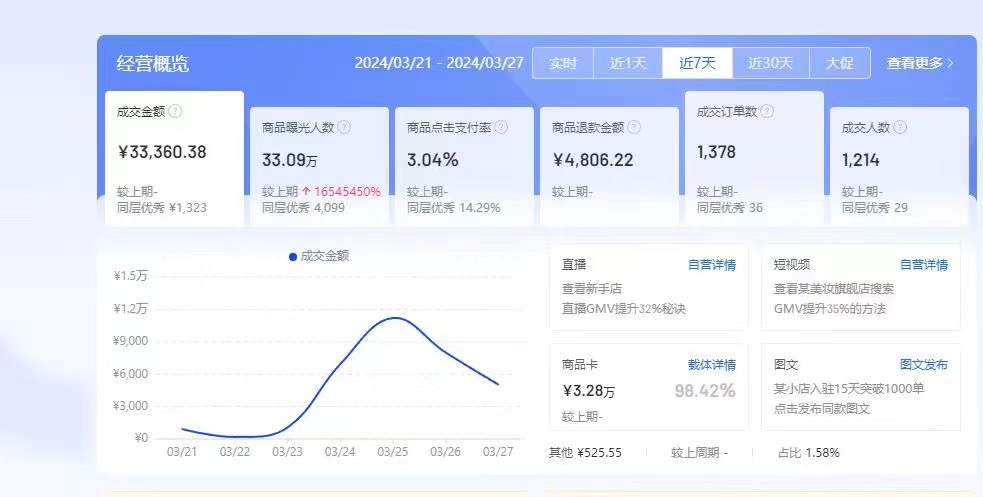Click the 16545450% increase figure
Image resolution: width=983 pixels, height=497 pixels.
point(347,192)
